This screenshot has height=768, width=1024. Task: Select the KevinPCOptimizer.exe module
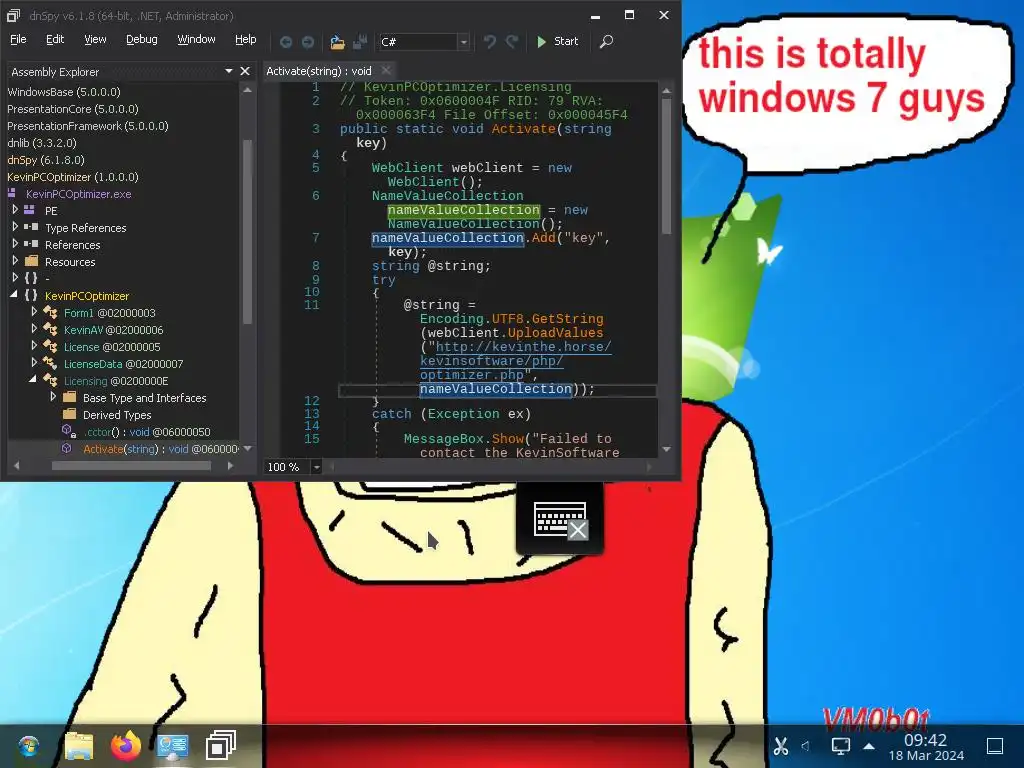pos(78,194)
